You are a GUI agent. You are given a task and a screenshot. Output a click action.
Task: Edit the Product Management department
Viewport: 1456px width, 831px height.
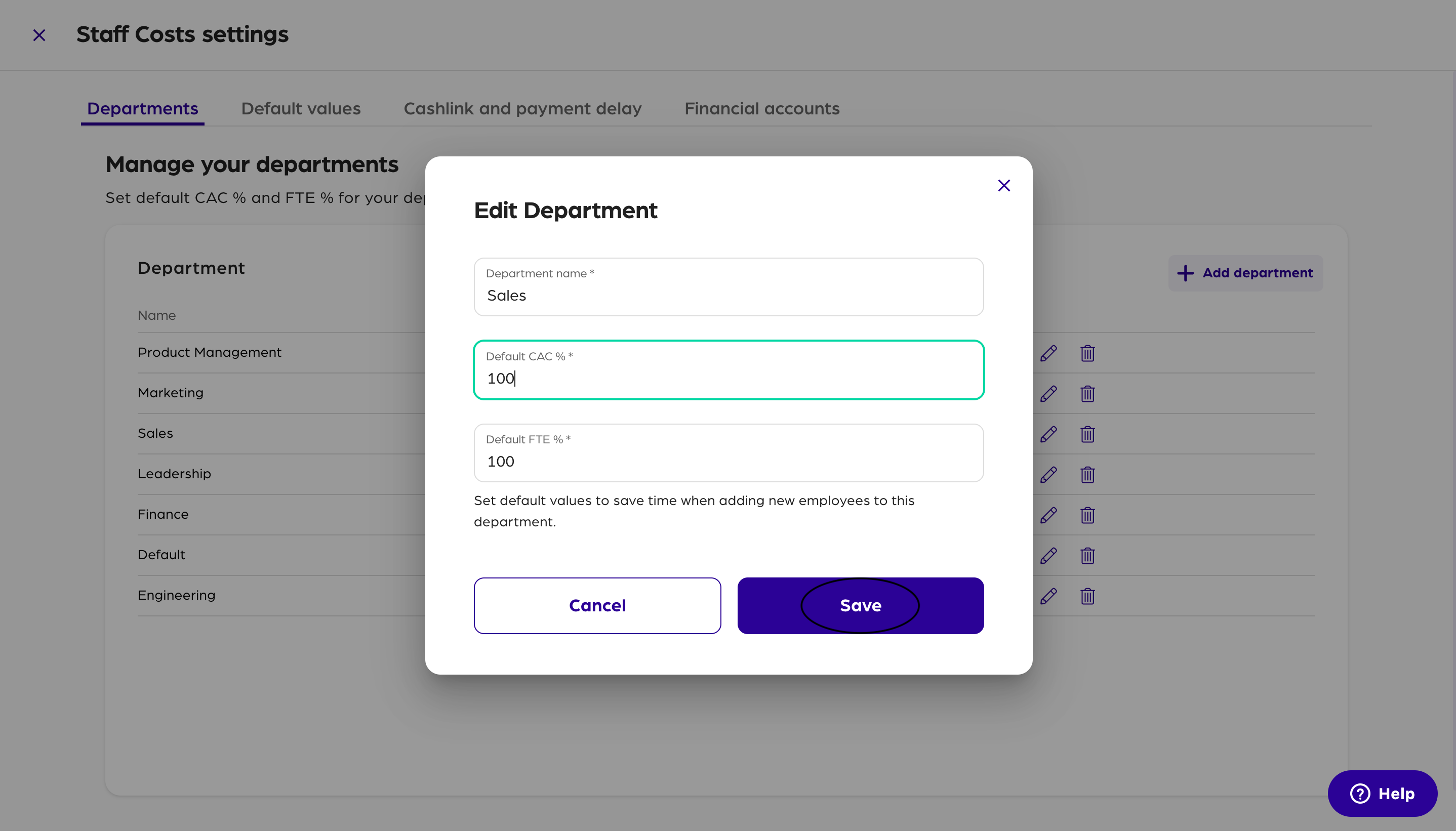point(1048,353)
